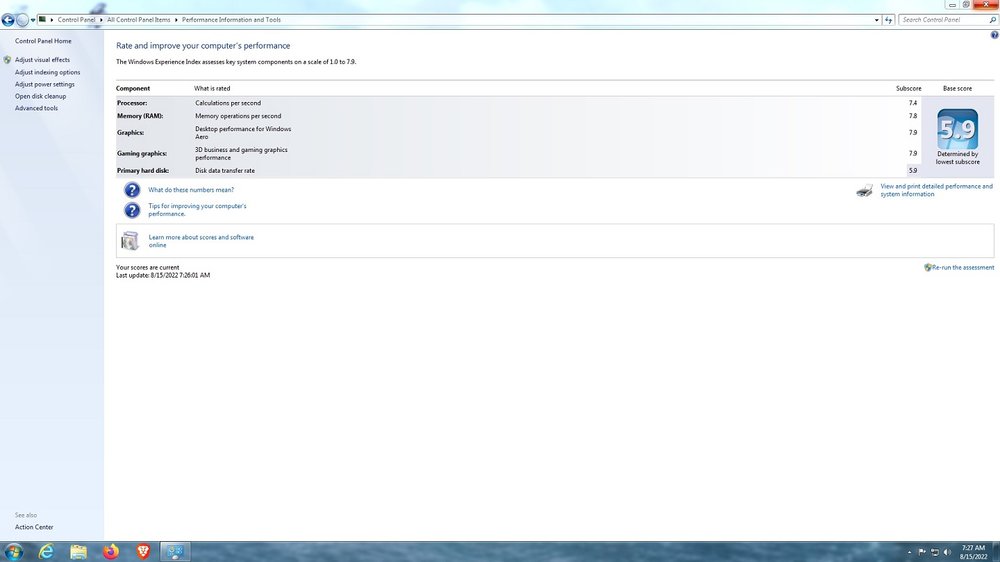
Task: Click the printer icon for detailed performance info
Action: point(865,190)
